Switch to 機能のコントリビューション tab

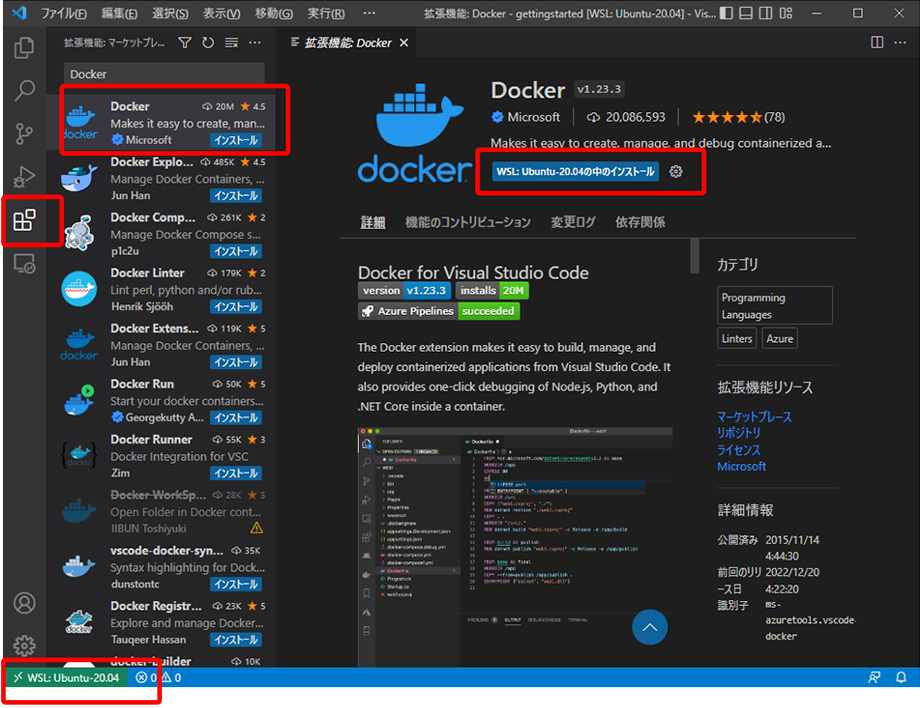click(x=468, y=222)
